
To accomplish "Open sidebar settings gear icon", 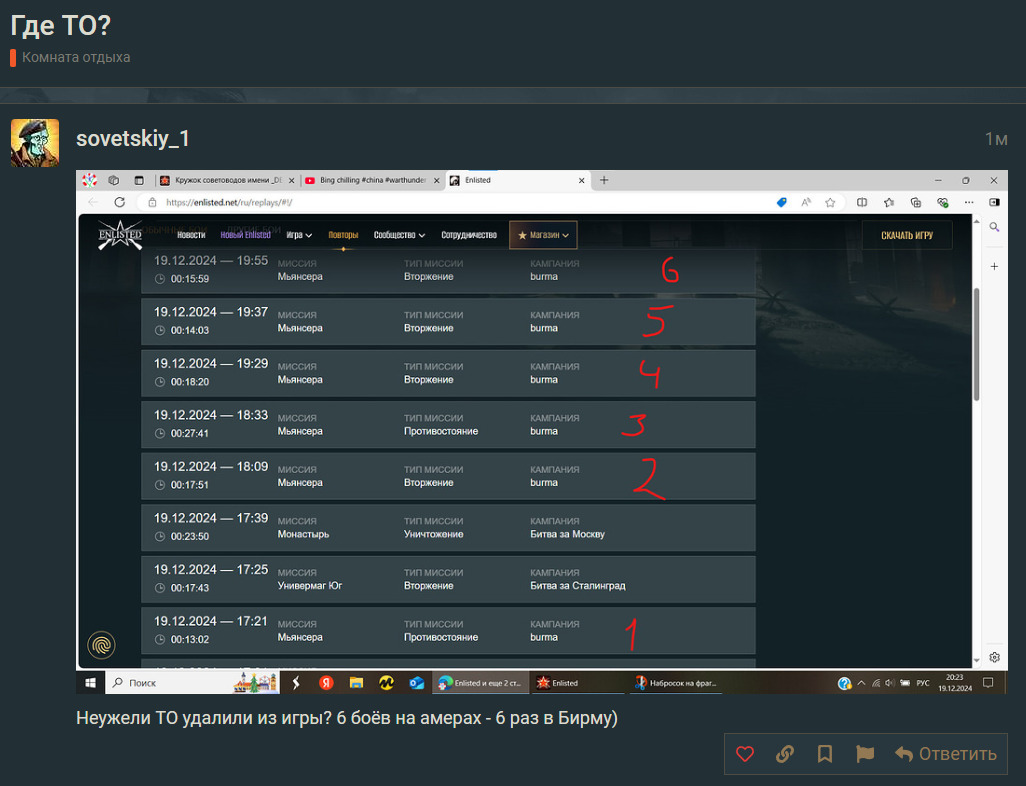I will (x=995, y=657).
